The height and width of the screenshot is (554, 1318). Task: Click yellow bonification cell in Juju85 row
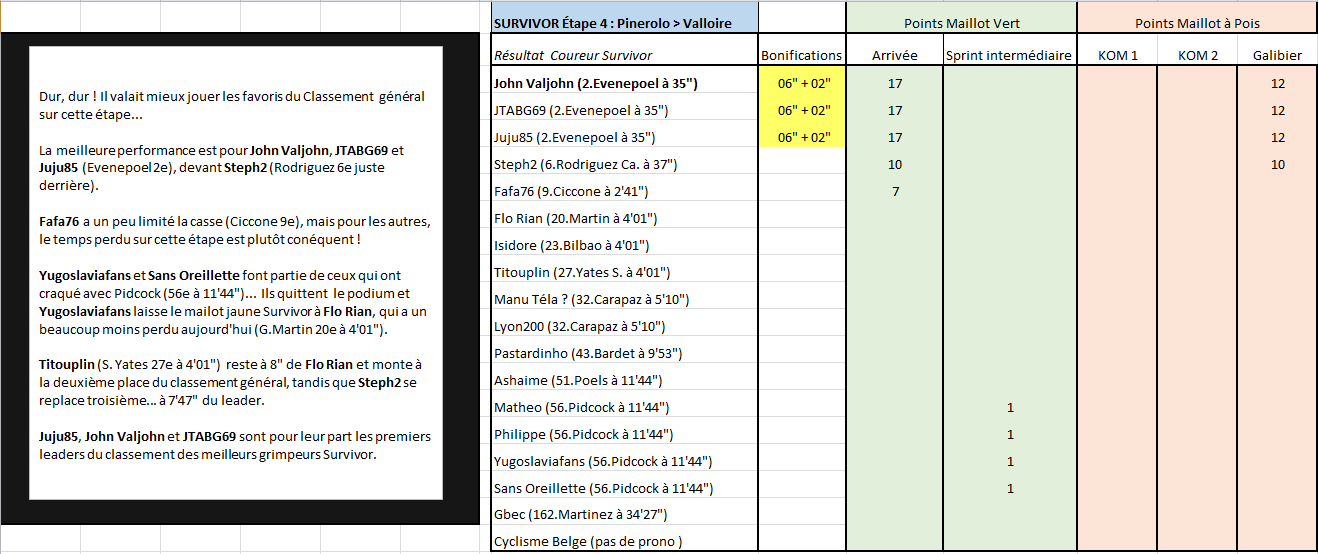coord(802,137)
